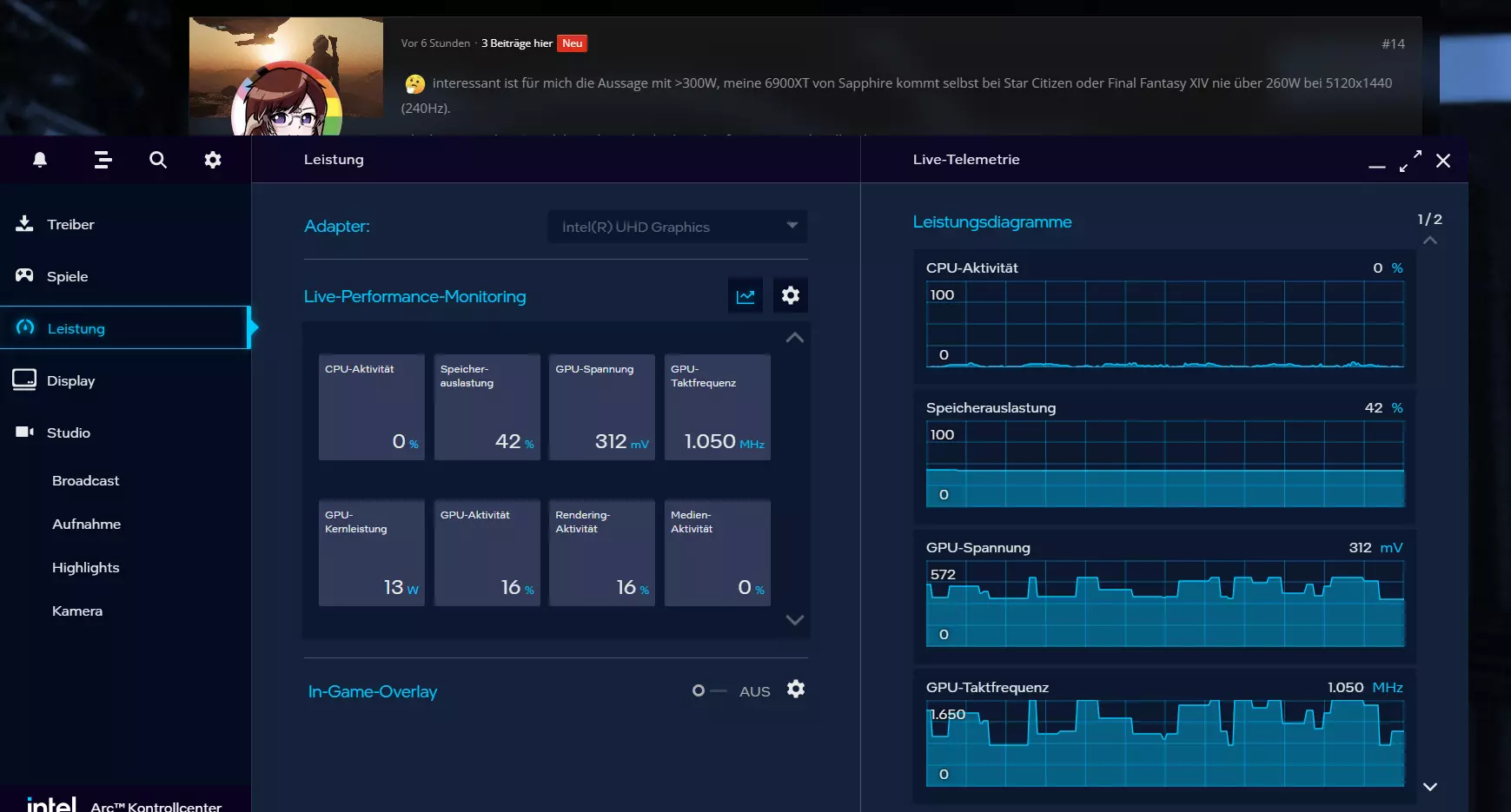This screenshot has height=812, width=1511.
Task: Open the Kamera submenu item
Action: (77, 611)
